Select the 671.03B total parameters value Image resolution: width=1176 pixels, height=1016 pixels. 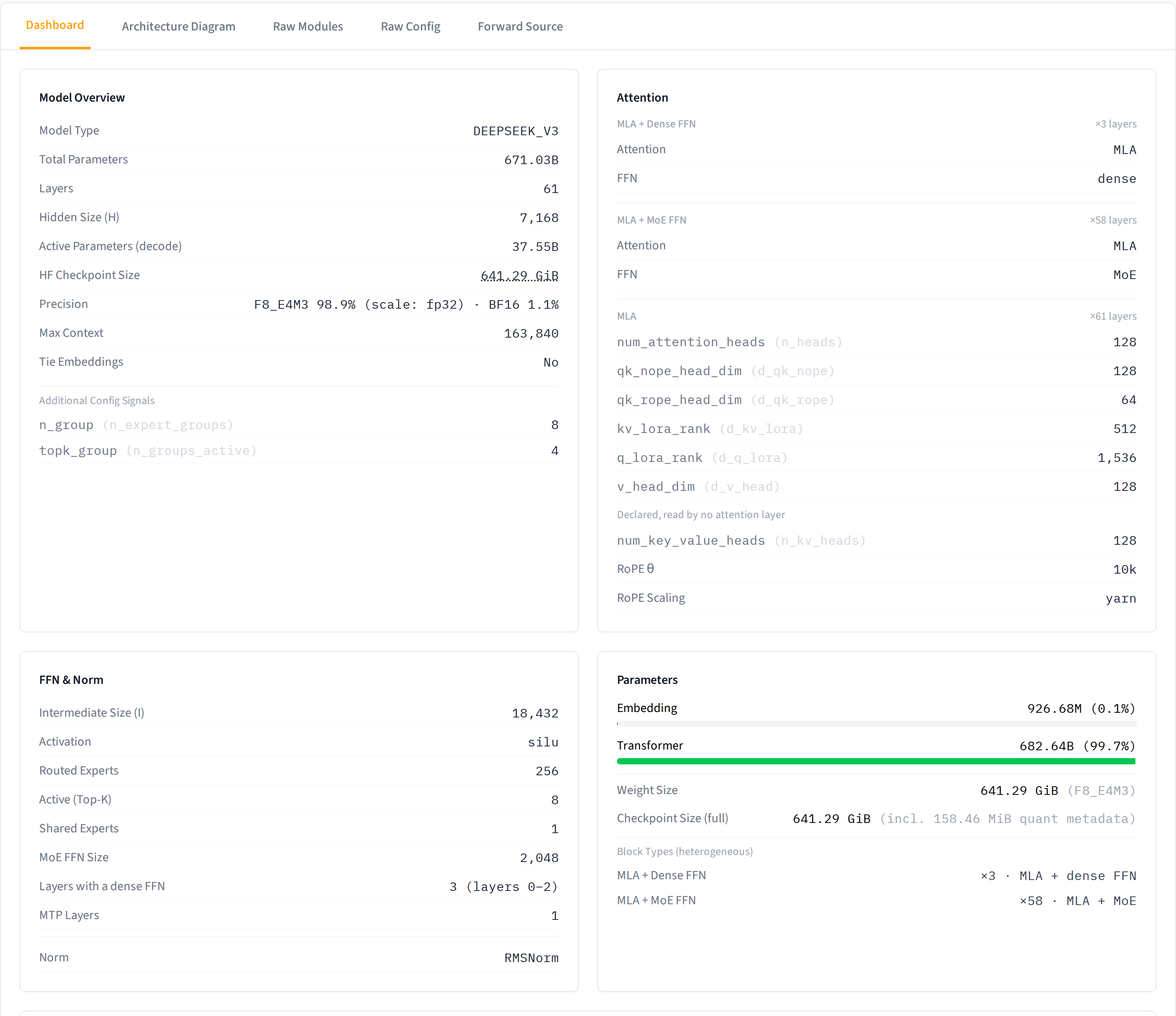[531, 160]
